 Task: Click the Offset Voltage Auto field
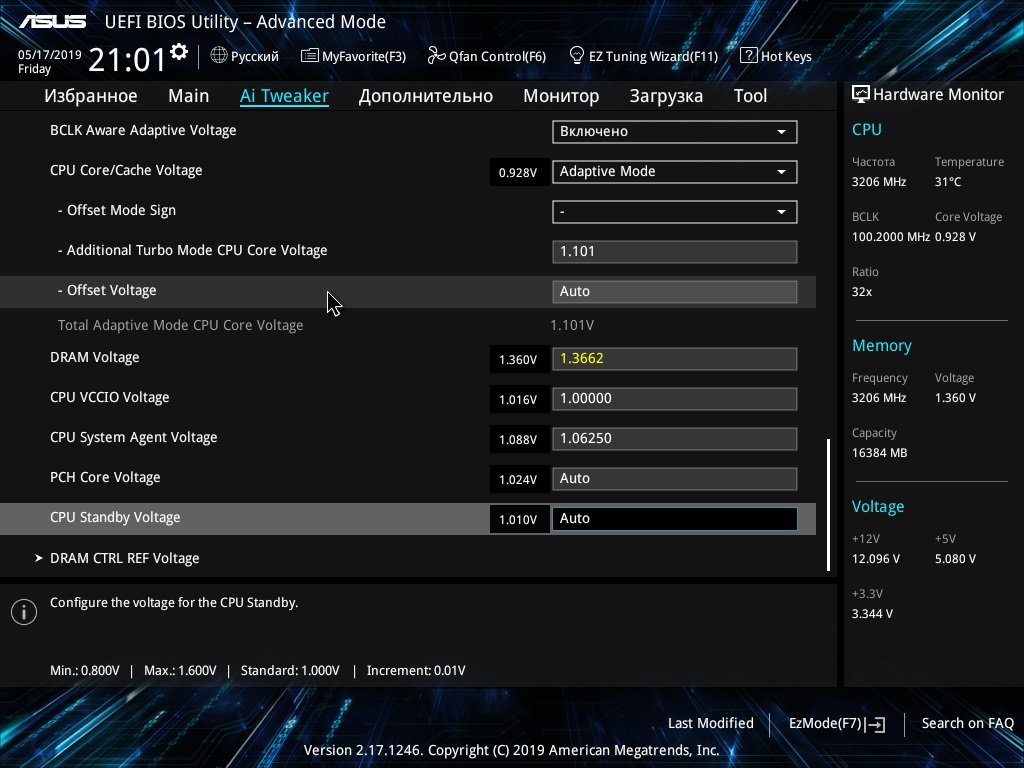675,291
